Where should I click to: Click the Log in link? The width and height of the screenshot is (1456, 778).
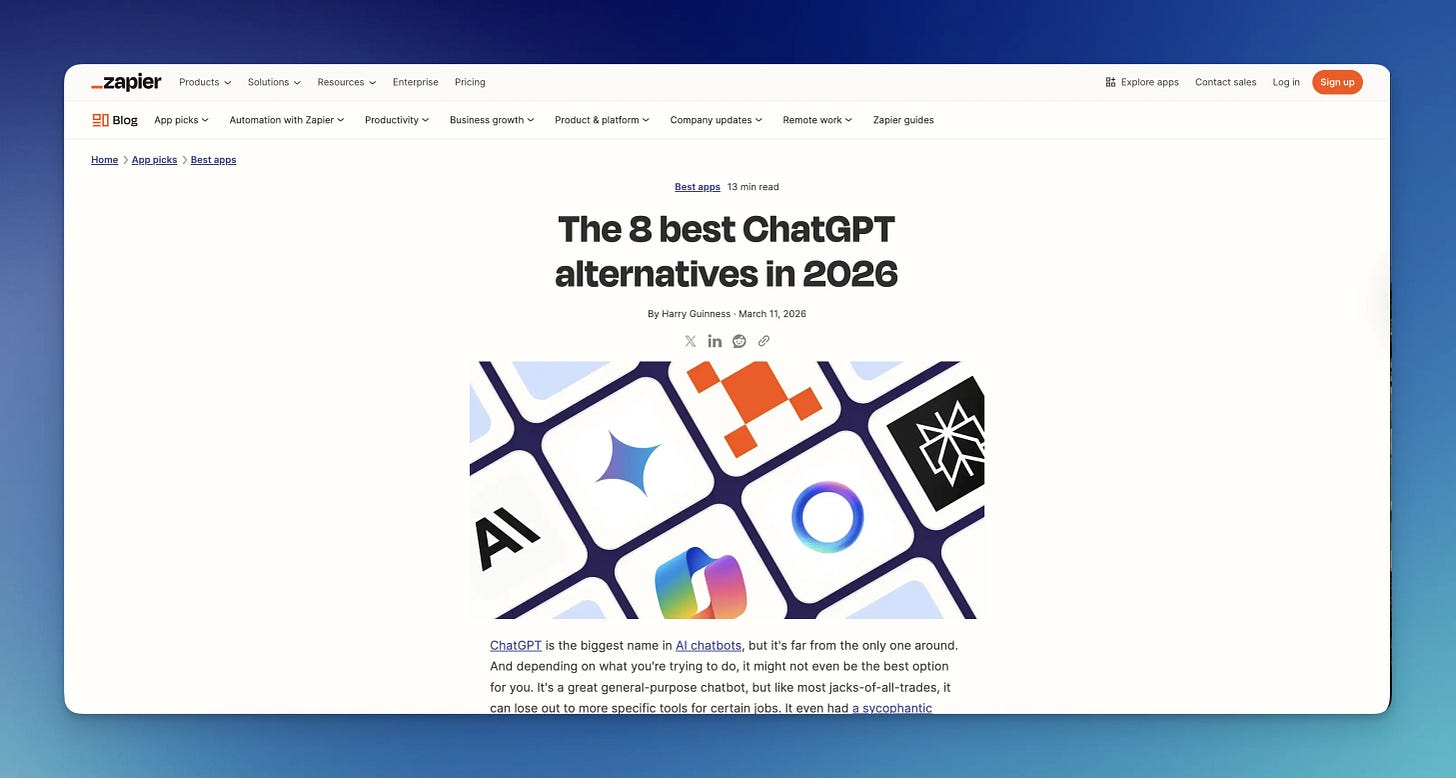click(1286, 82)
